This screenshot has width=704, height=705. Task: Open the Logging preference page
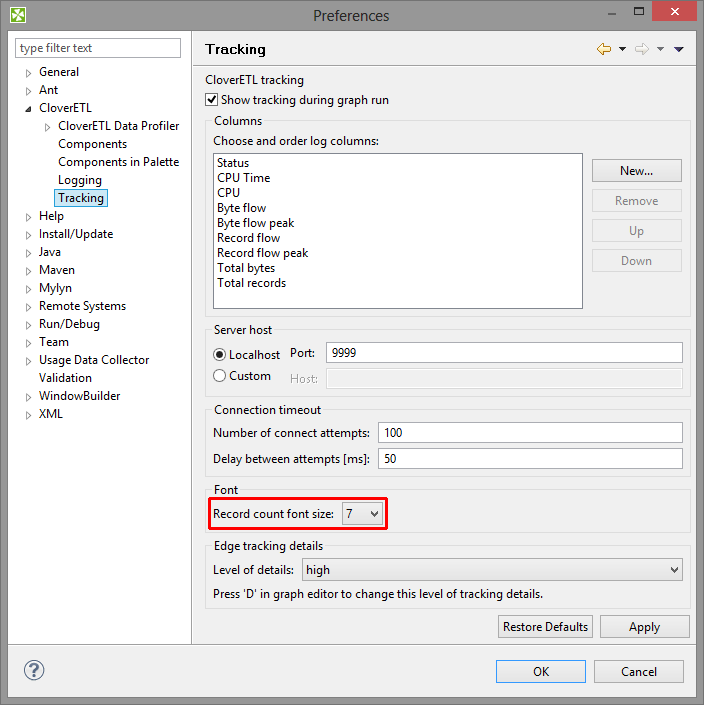point(80,180)
